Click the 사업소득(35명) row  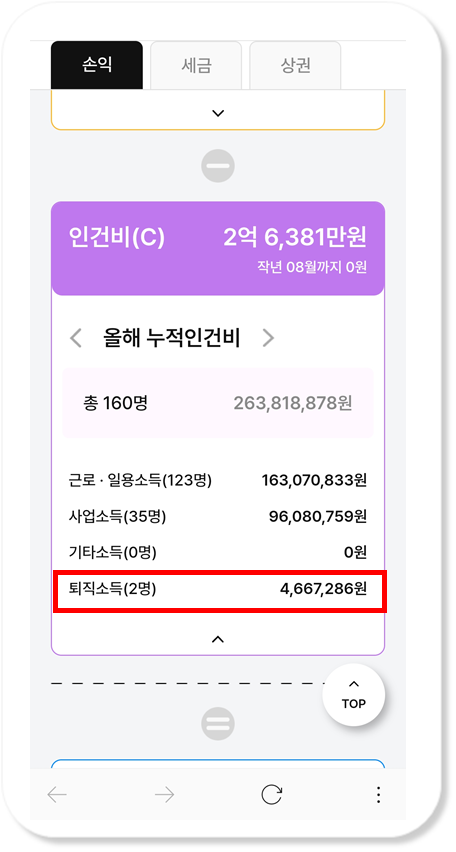(218, 517)
